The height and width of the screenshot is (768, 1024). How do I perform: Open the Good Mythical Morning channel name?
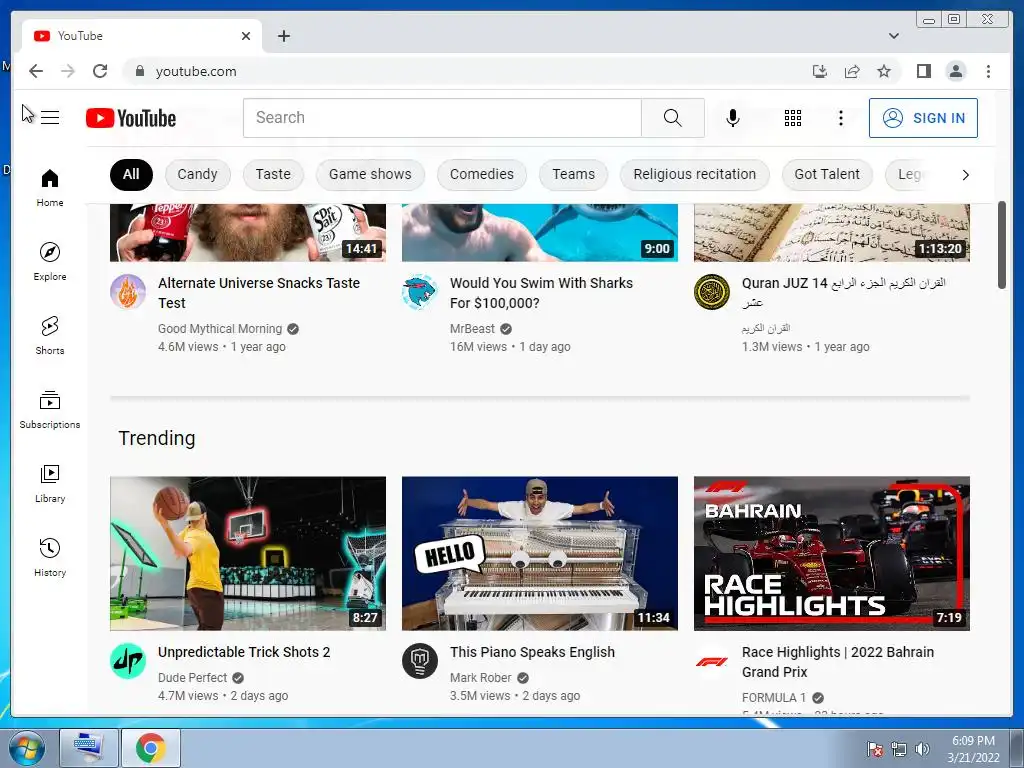click(220, 328)
